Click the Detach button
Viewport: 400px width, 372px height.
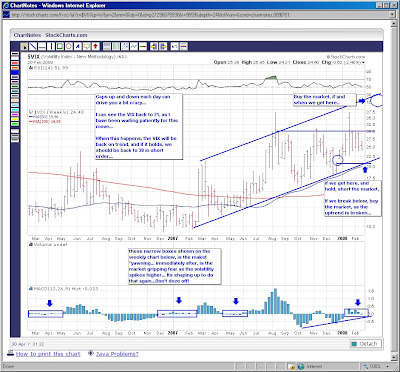click(x=365, y=344)
